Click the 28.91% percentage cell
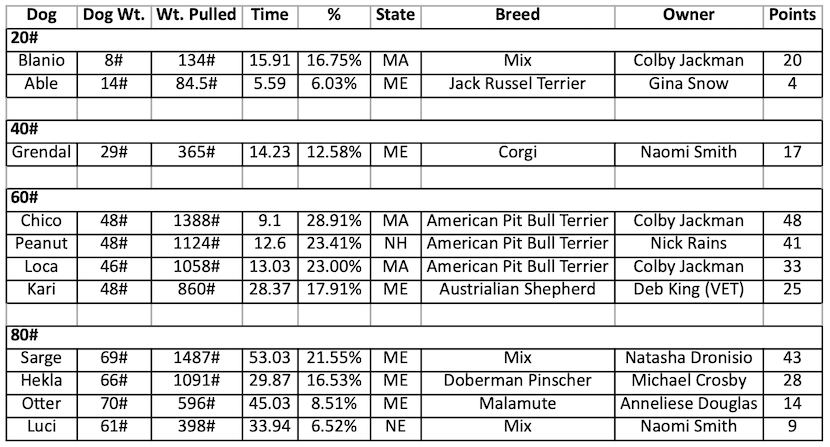This screenshot has width=830, height=447. [337, 220]
